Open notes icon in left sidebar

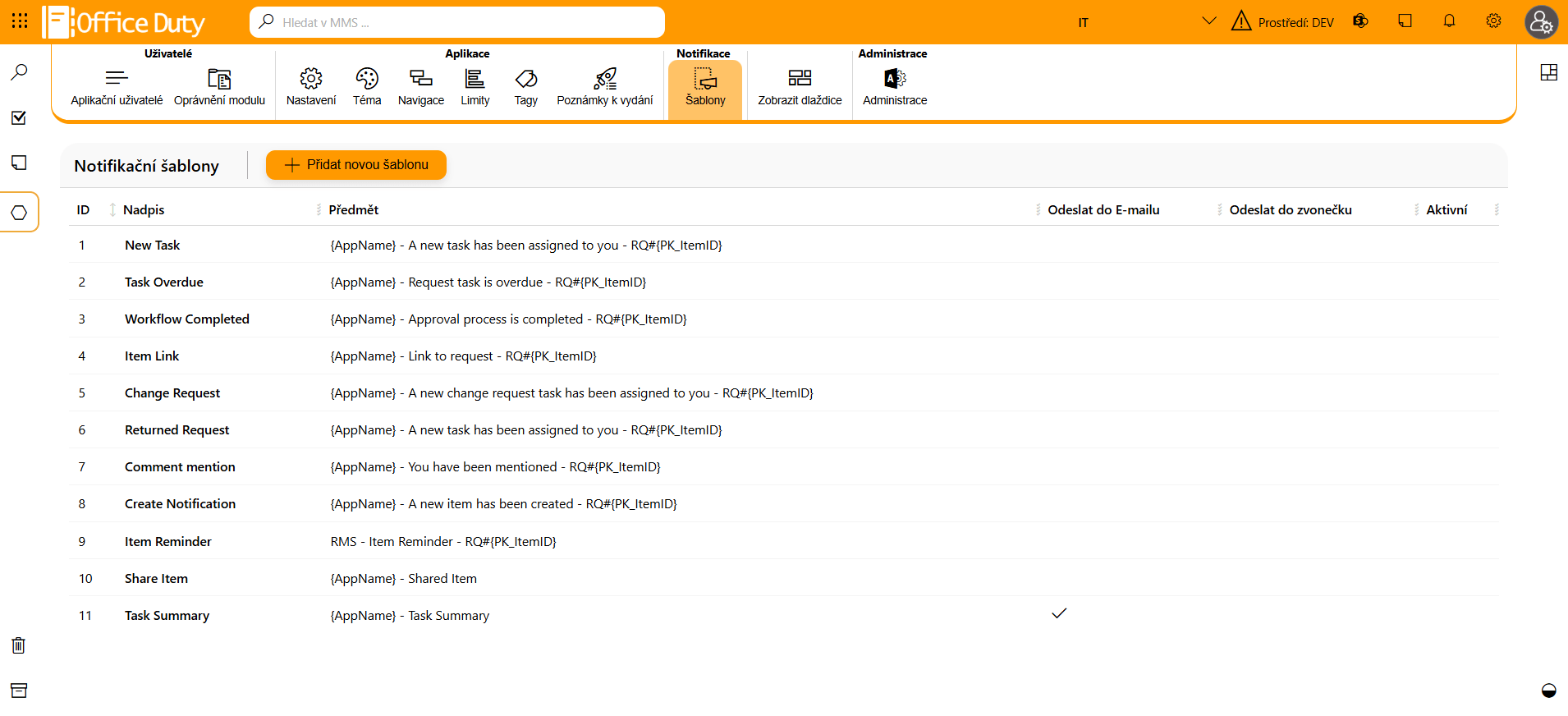[x=19, y=163]
